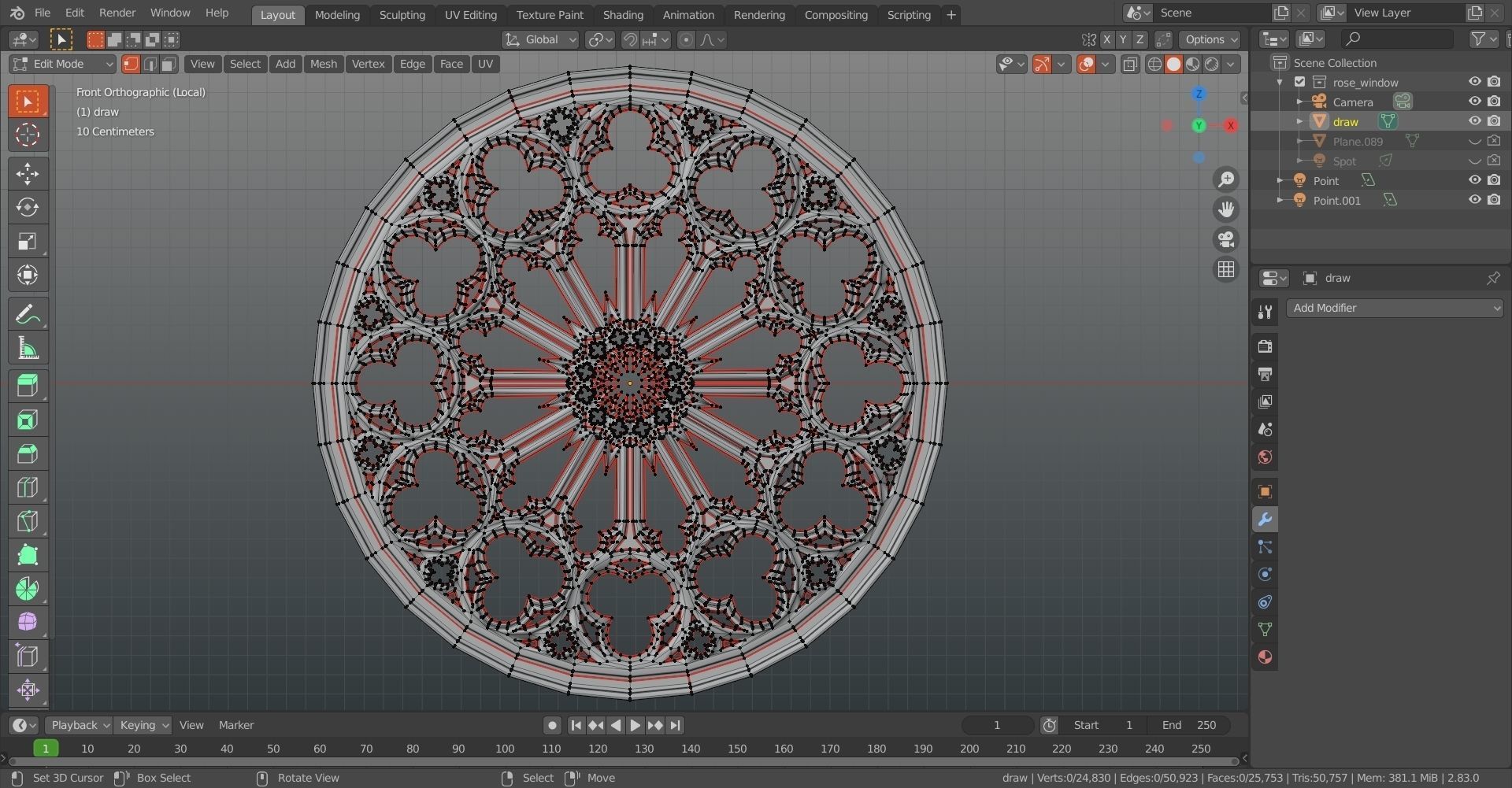The height and width of the screenshot is (788, 1512).
Task: Hide the draw object in viewport
Action: click(x=1475, y=121)
